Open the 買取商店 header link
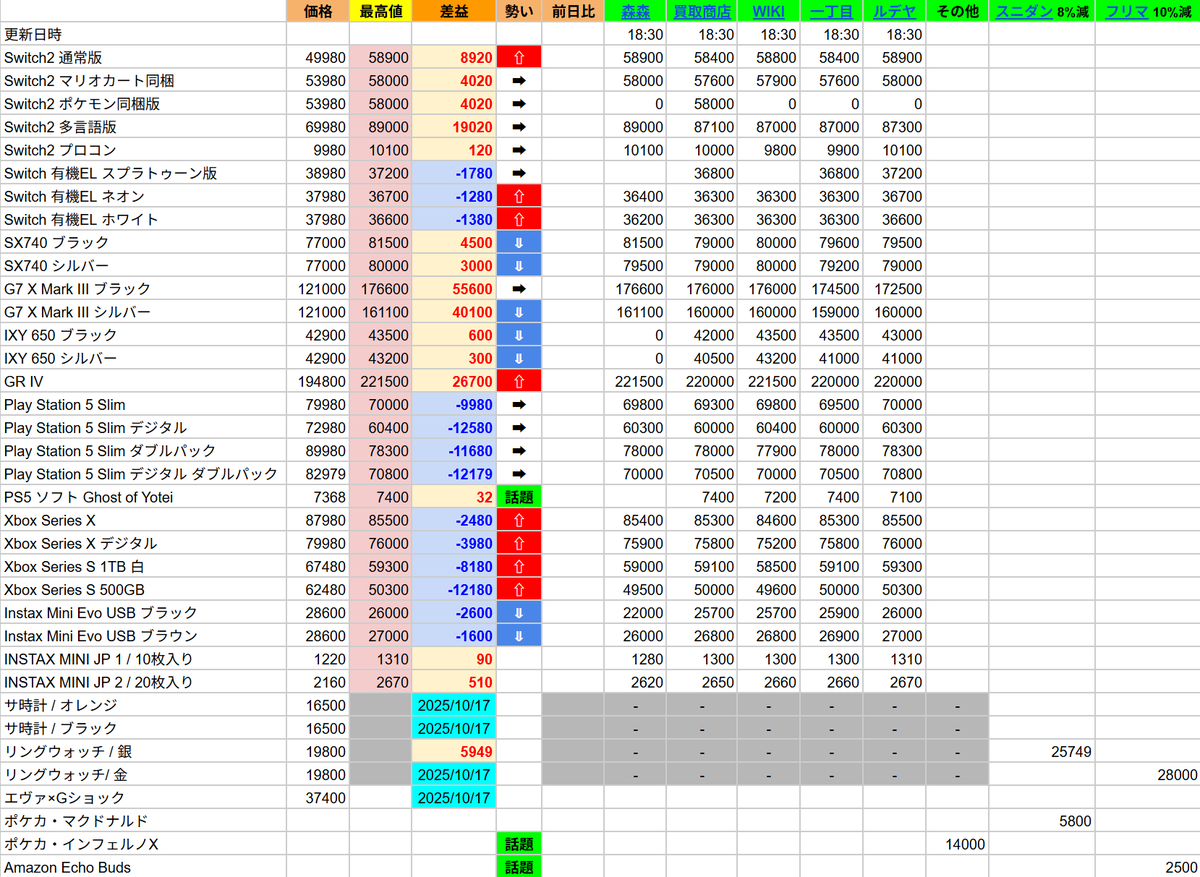1200x877 pixels. pyautogui.click(x=701, y=11)
